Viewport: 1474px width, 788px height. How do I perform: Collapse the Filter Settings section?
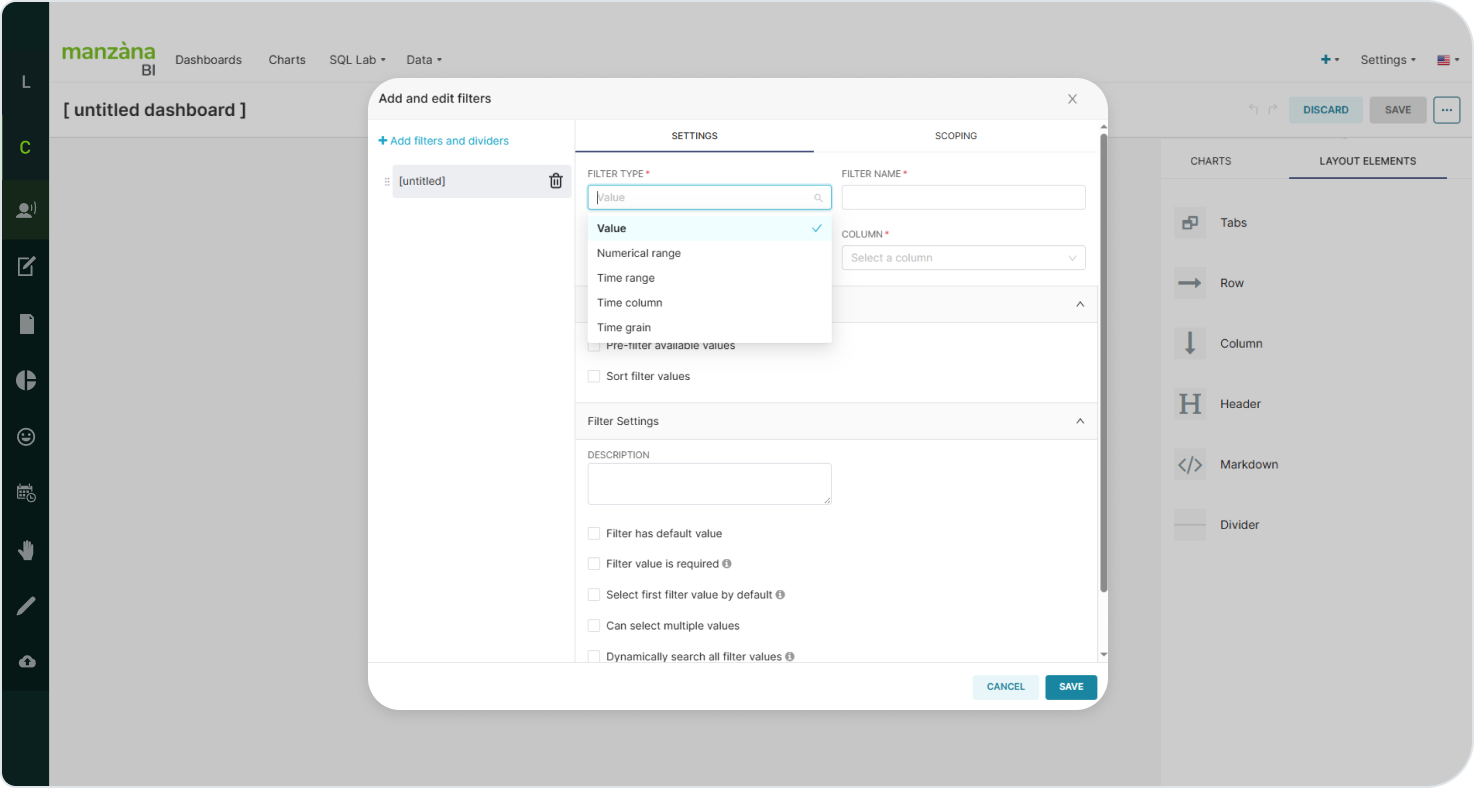point(1079,422)
